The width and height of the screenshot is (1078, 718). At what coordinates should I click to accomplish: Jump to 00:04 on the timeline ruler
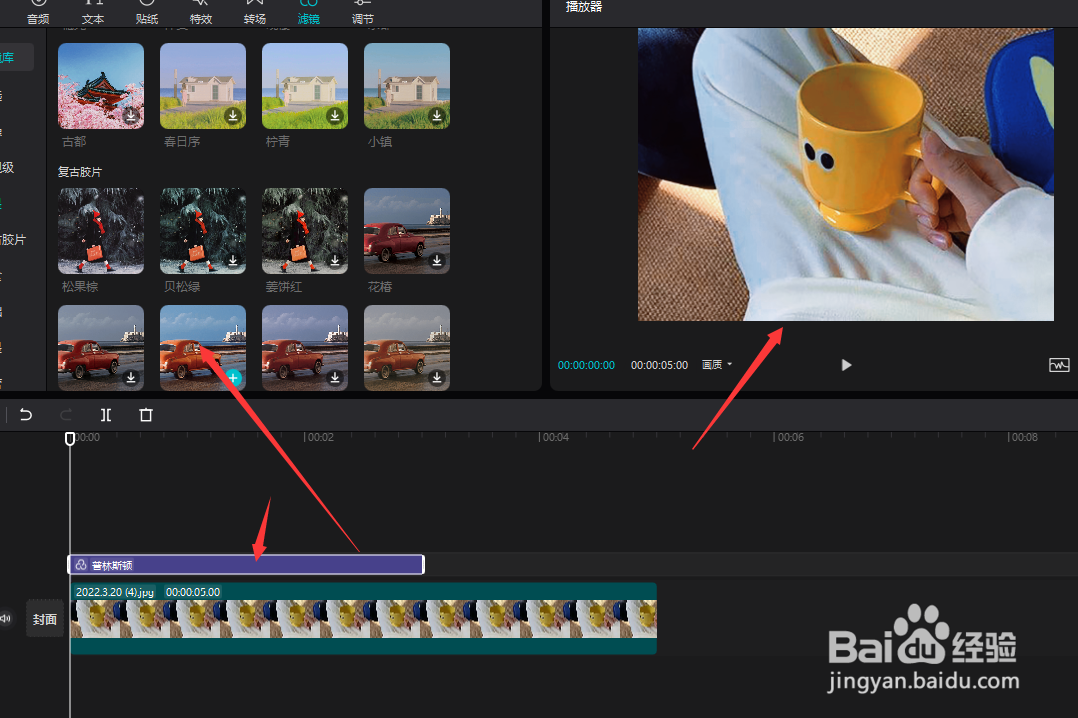point(554,437)
